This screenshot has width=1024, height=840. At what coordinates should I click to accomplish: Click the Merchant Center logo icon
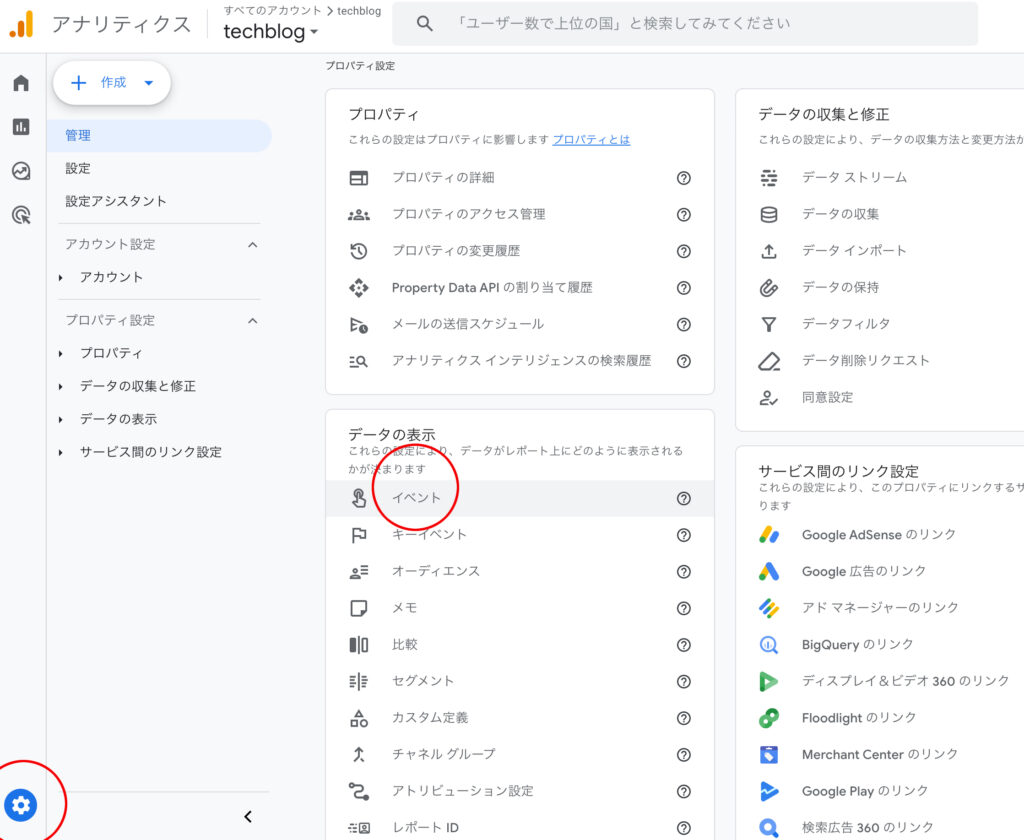pyautogui.click(x=769, y=754)
